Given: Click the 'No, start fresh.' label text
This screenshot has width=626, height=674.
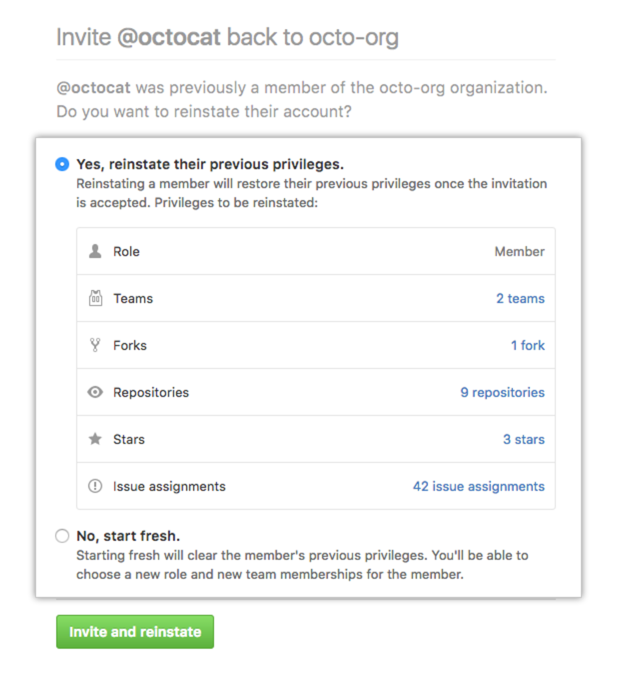Looking at the screenshot, I should coord(128,536).
